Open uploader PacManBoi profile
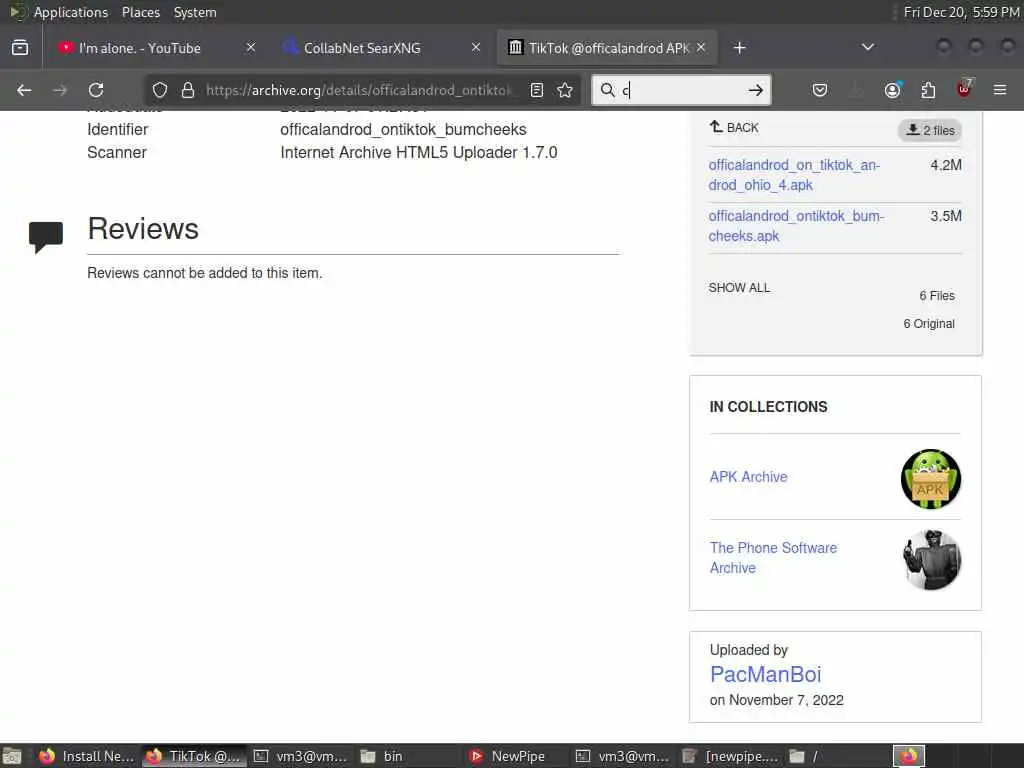1024x768 pixels. [x=765, y=674]
